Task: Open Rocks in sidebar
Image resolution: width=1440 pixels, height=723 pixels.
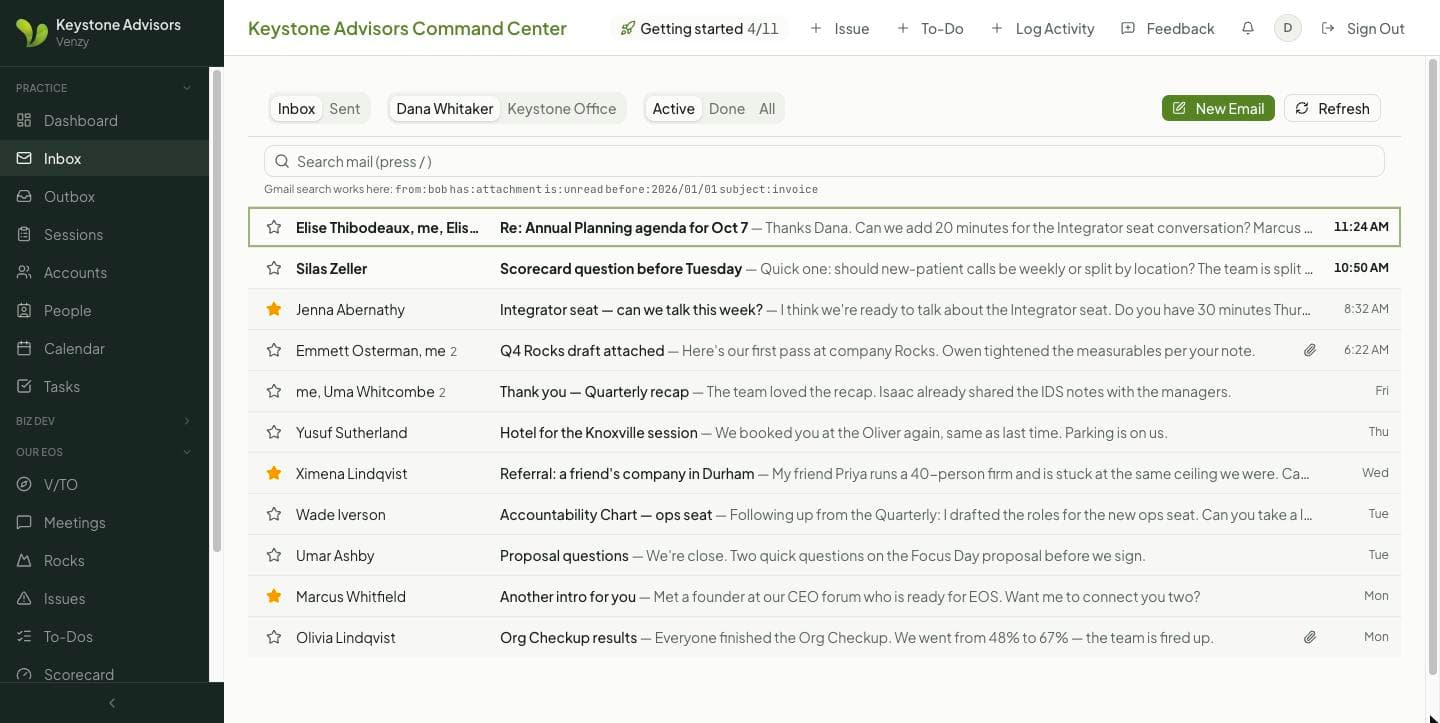Action: click(104, 560)
